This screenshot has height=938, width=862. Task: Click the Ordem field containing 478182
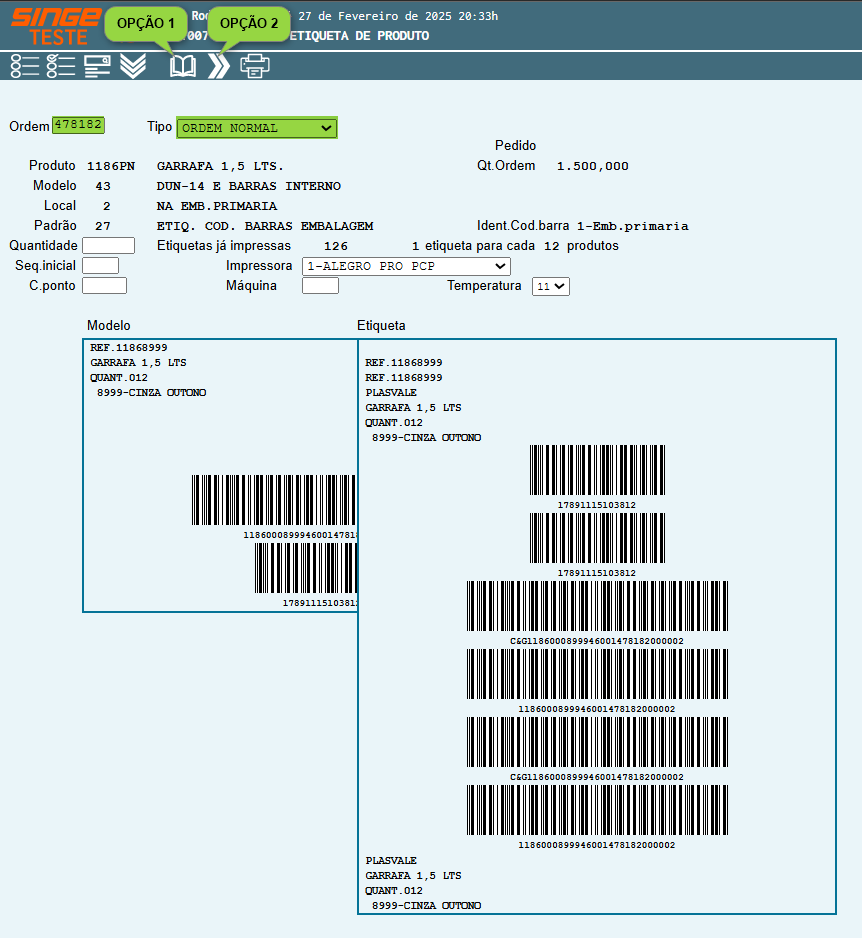(78, 125)
